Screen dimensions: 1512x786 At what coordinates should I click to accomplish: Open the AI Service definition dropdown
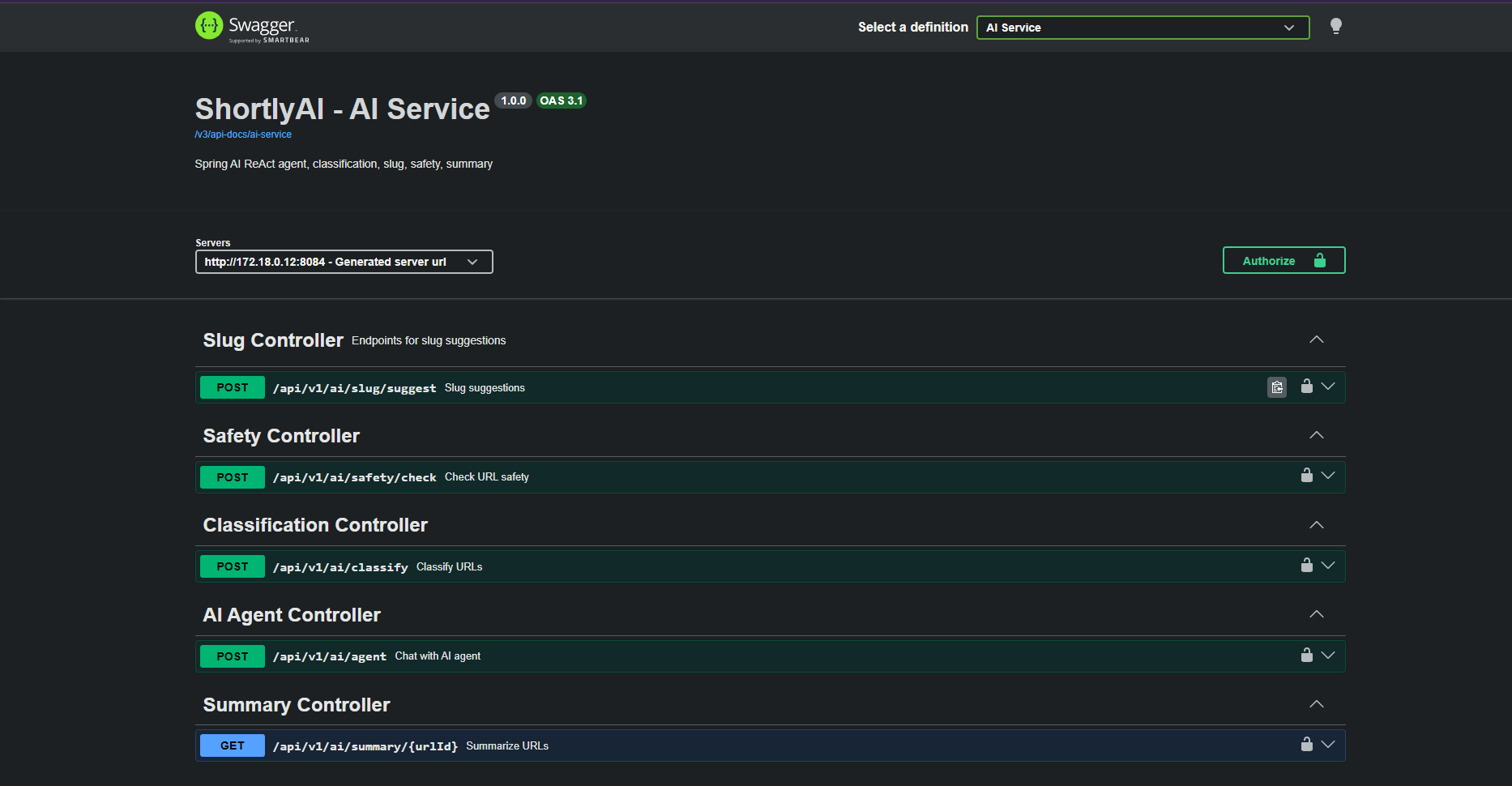coord(1143,28)
